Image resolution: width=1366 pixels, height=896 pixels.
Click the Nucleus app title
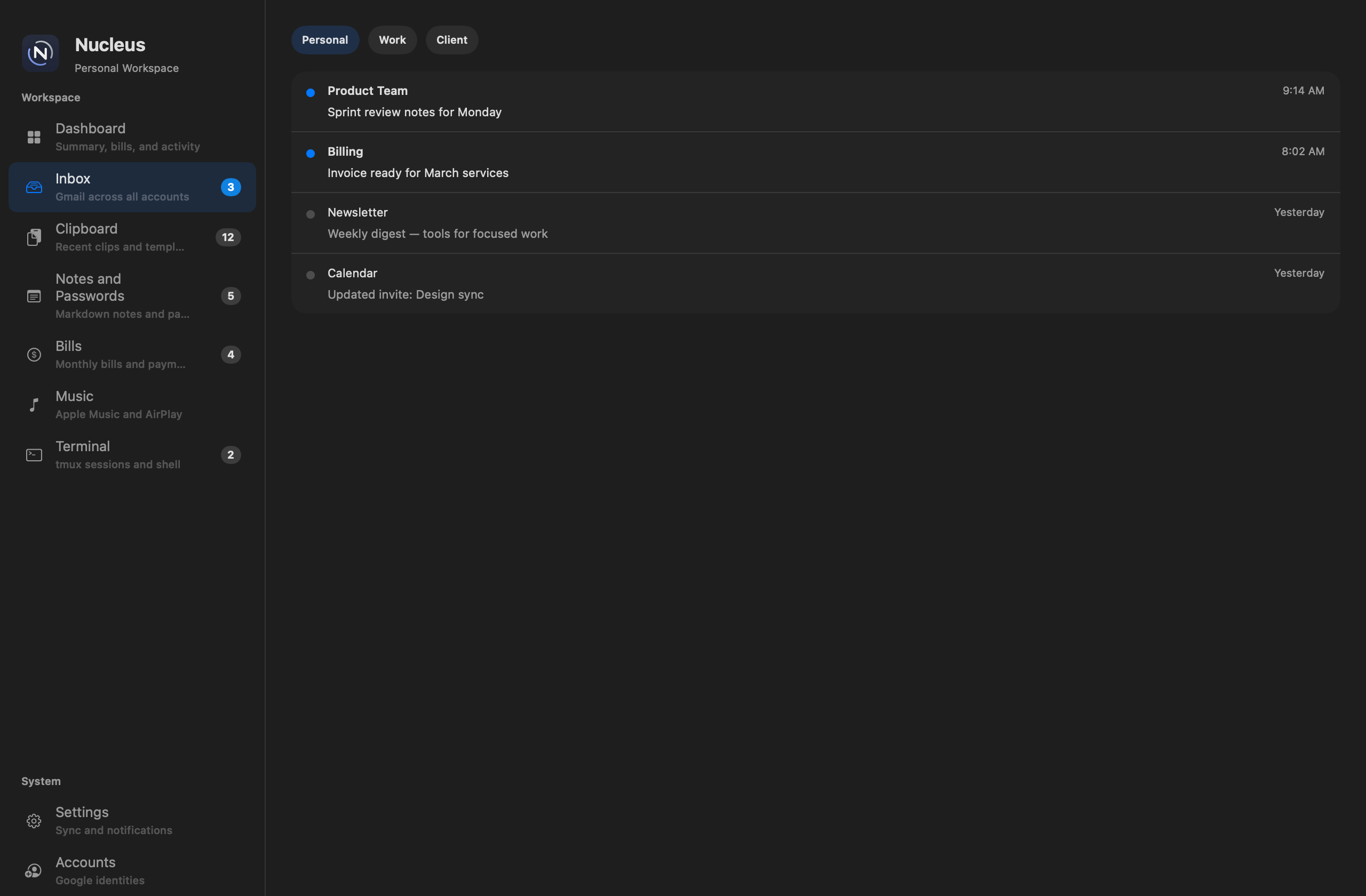tap(110, 45)
